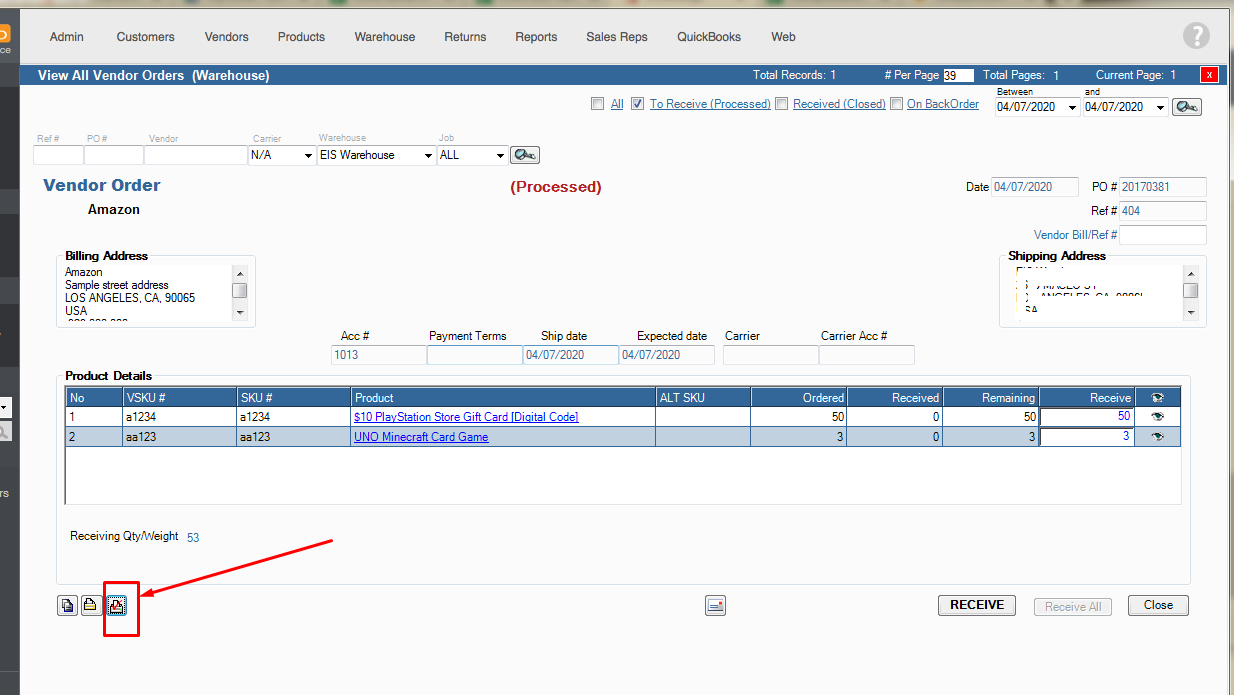
Task: Click the search icon beside Job dropdown
Action: click(x=524, y=155)
